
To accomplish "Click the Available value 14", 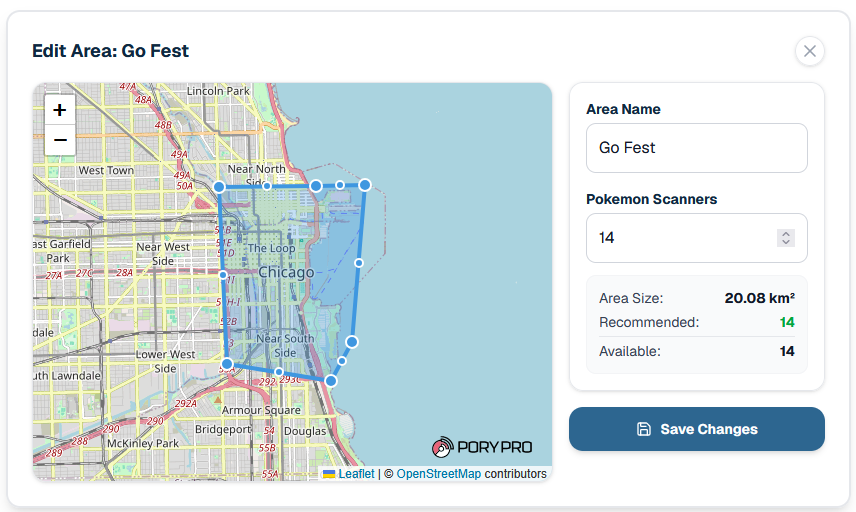I will click(787, 351).
